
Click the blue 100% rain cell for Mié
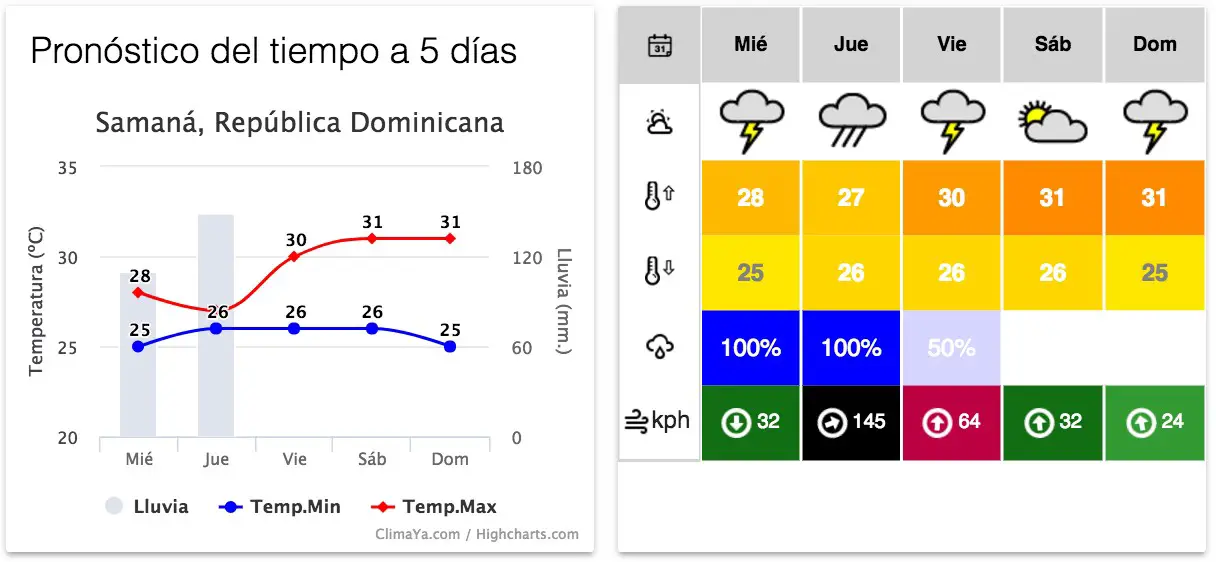751,348
